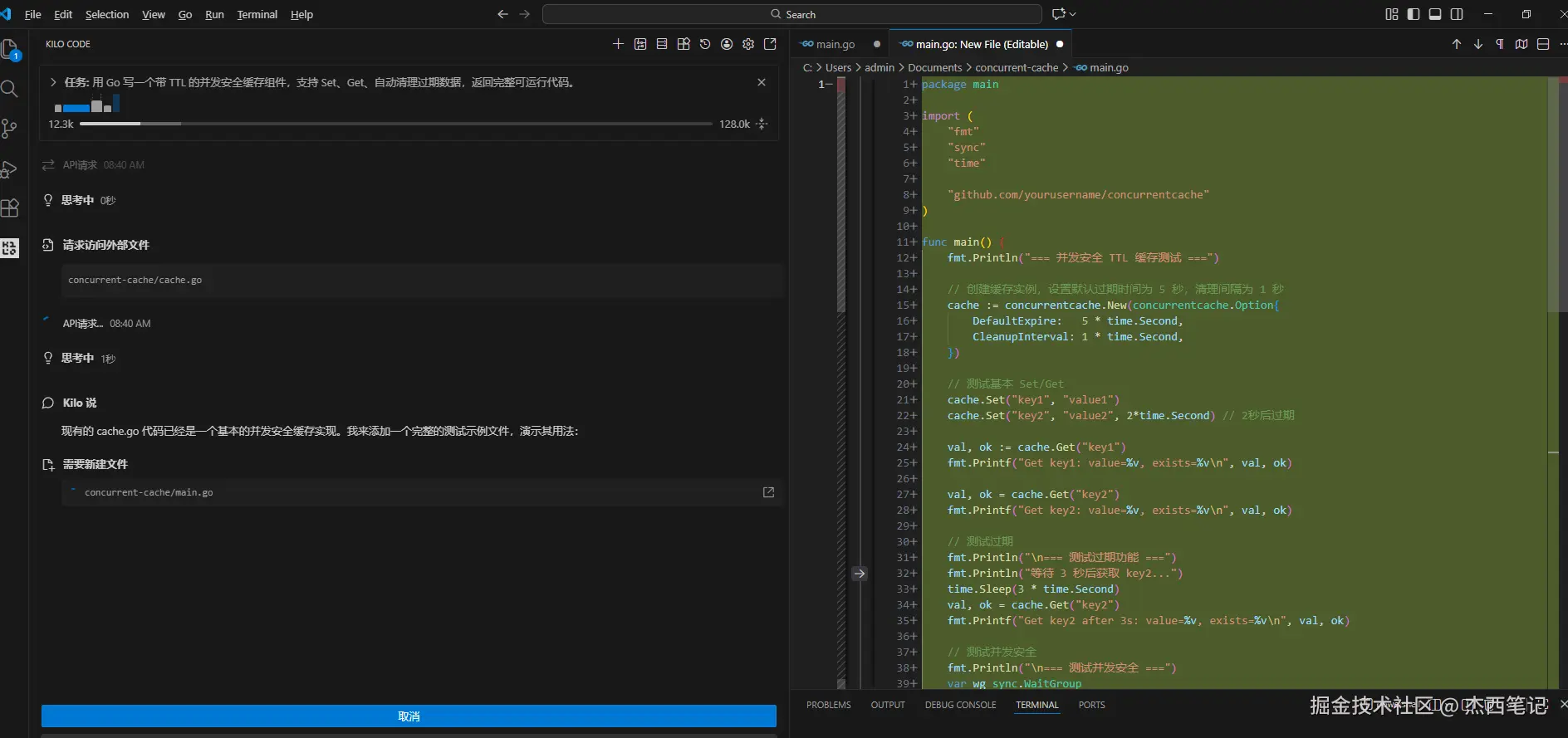1568x738 pixels.
Task: Toggle primary side bar visibility
Action: click(1414, 14)
